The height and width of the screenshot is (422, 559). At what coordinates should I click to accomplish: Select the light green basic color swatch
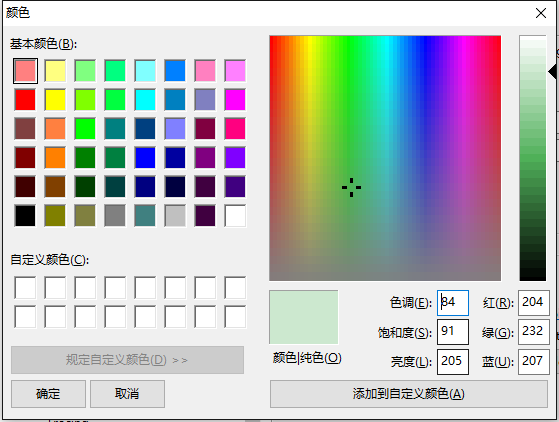point(85,71)
